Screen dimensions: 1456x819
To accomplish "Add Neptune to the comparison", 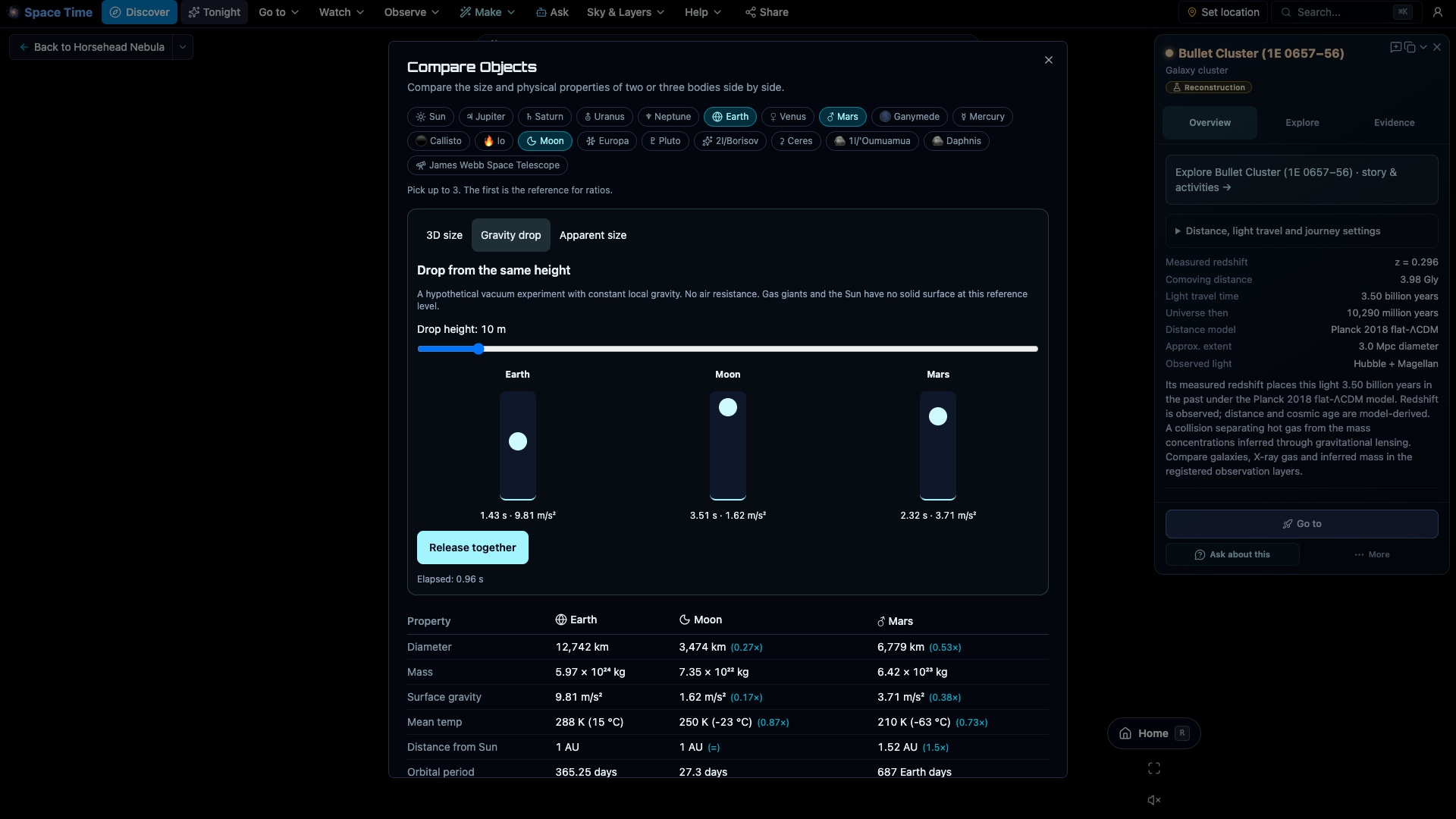I will coord(668,117).
